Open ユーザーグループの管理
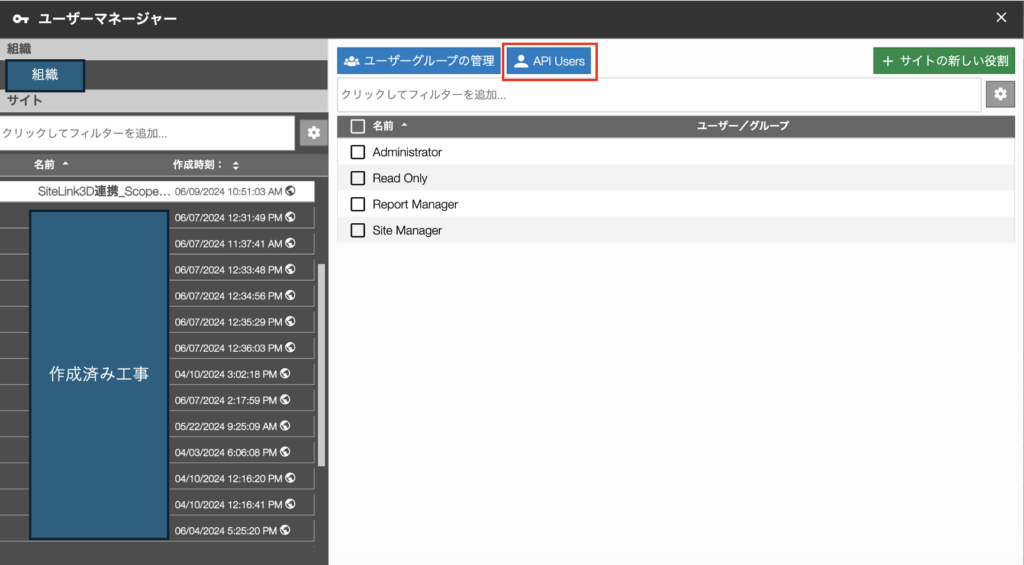The width and height of the screenshot is (1024, 565). [418, 61]
